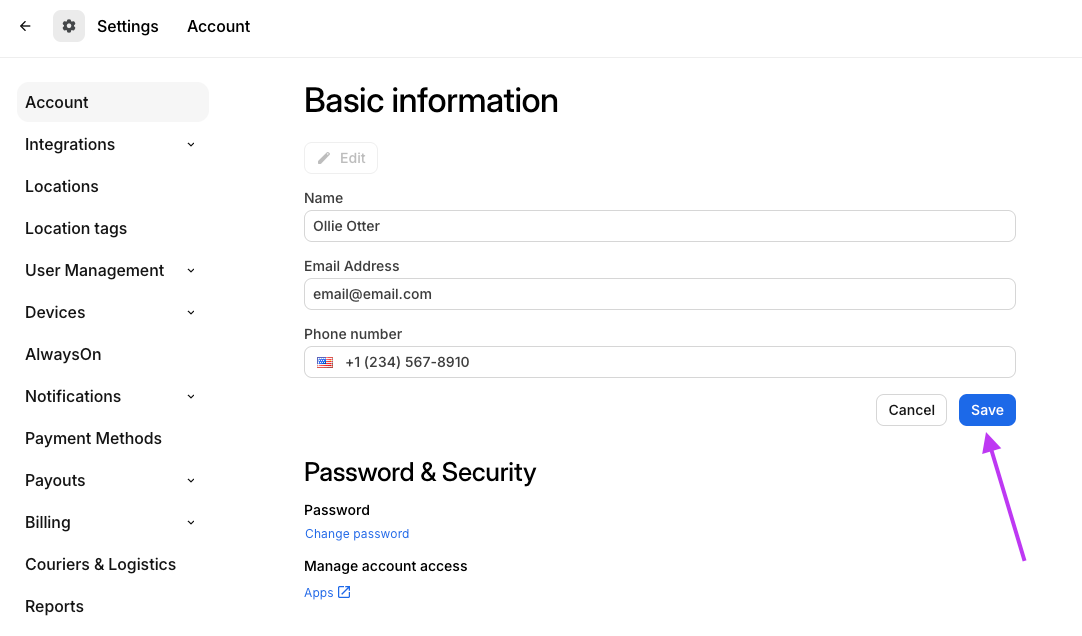Expand the Billing sidebar section

point(191,522)
